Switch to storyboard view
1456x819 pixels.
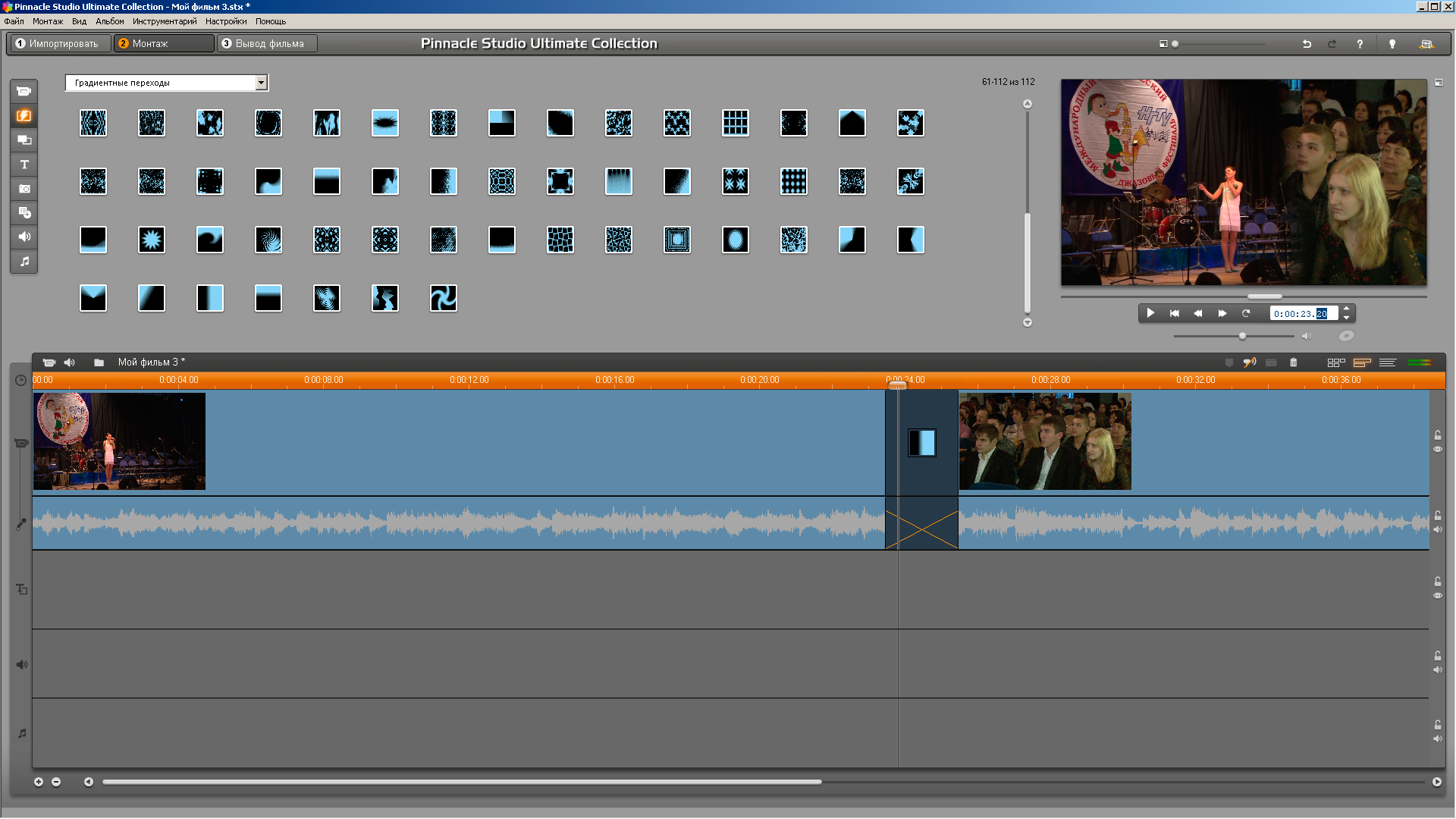pyautogui.click(x=1336, y=362)
